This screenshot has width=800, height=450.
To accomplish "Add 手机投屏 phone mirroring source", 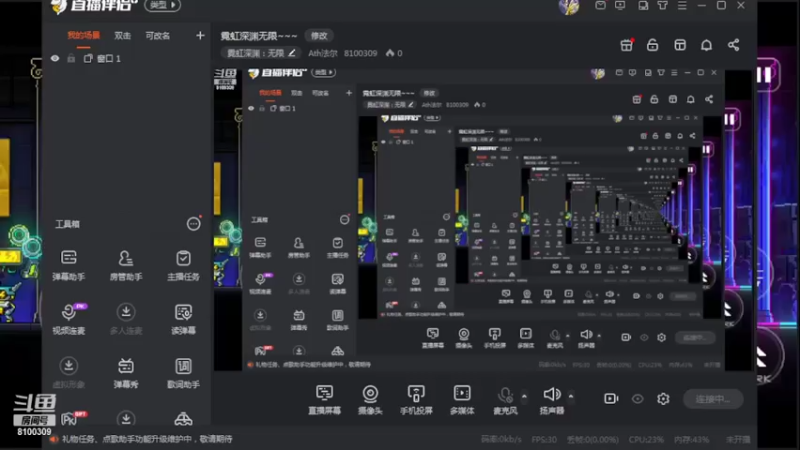I will (416, 399).
